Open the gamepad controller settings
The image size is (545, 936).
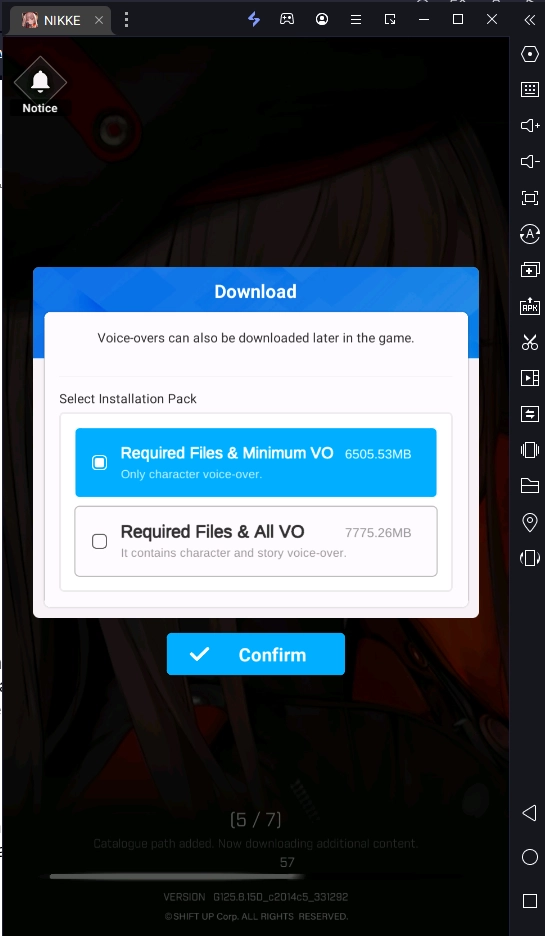click(287, 19)
